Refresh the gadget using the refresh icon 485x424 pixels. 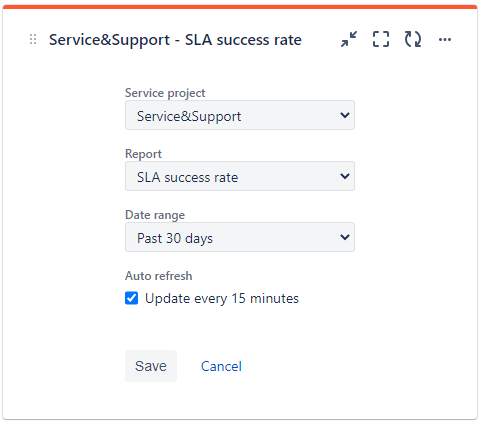413,39
